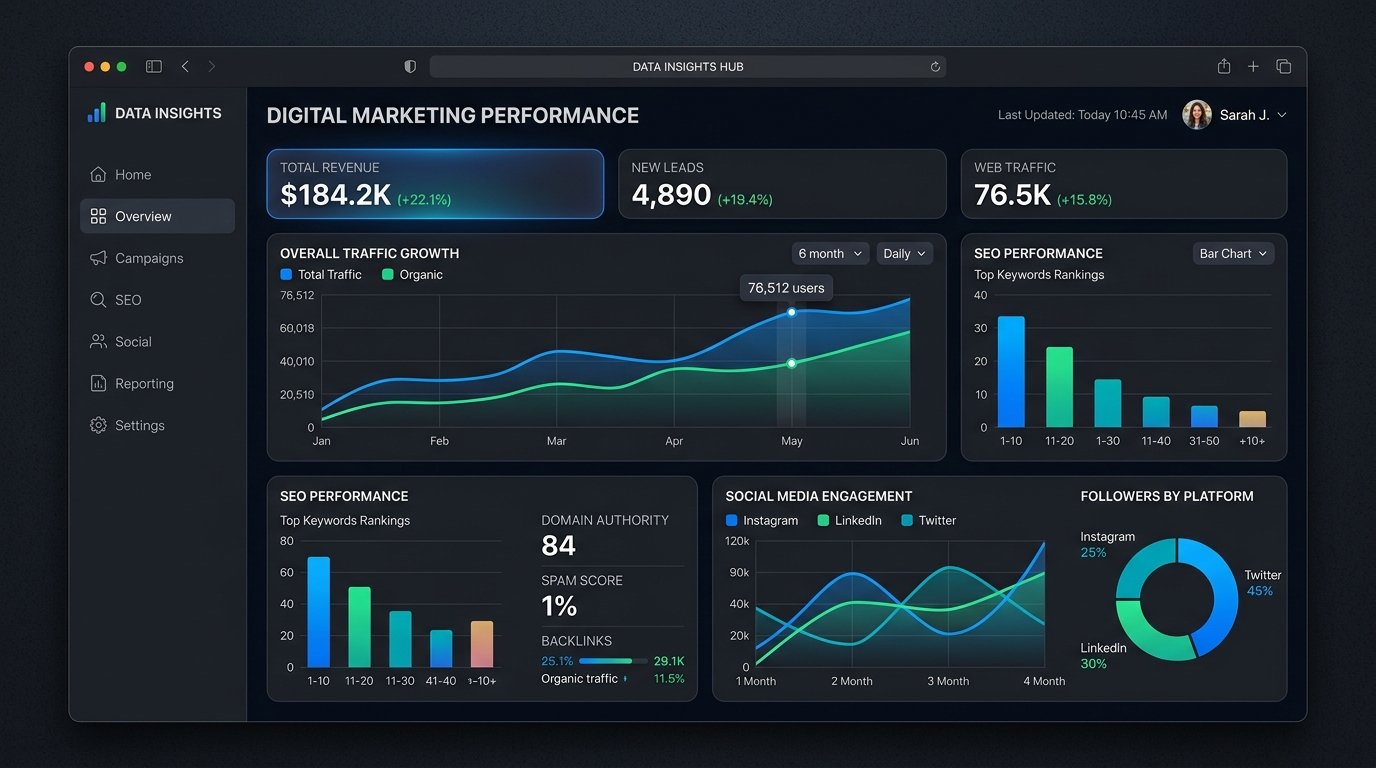Click the blue Total Traffic data point at May
Screen dimensions: 1376x768
(x=791, y=312)
